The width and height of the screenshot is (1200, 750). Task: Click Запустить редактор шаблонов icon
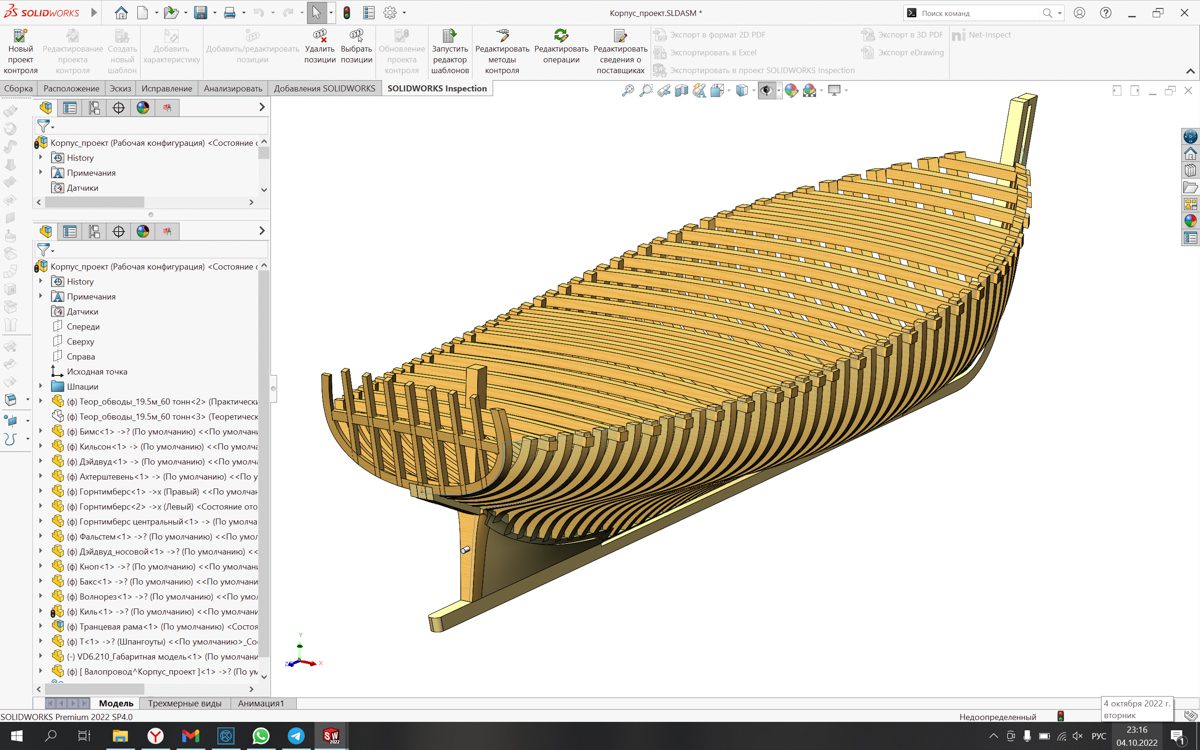pyautogui.click(x=449, y=36)
